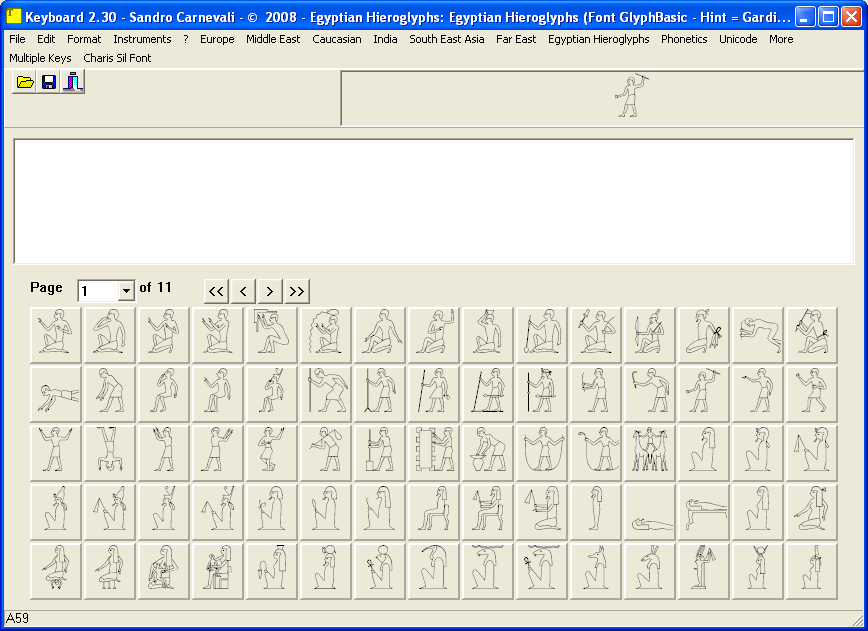Open the Europe keyboards menu

[x=217, y=39]
